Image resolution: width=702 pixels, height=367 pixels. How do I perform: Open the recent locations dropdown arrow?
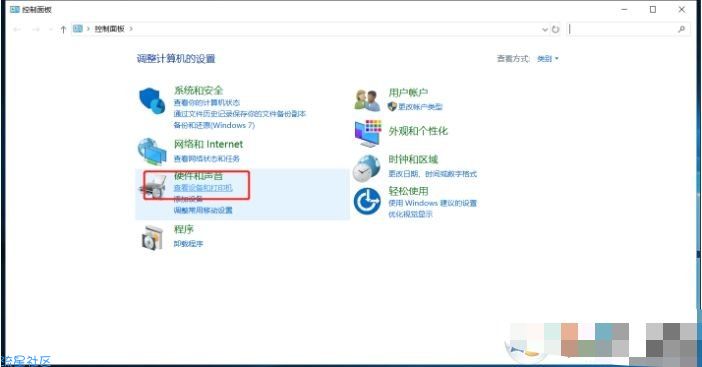(50, 30)
